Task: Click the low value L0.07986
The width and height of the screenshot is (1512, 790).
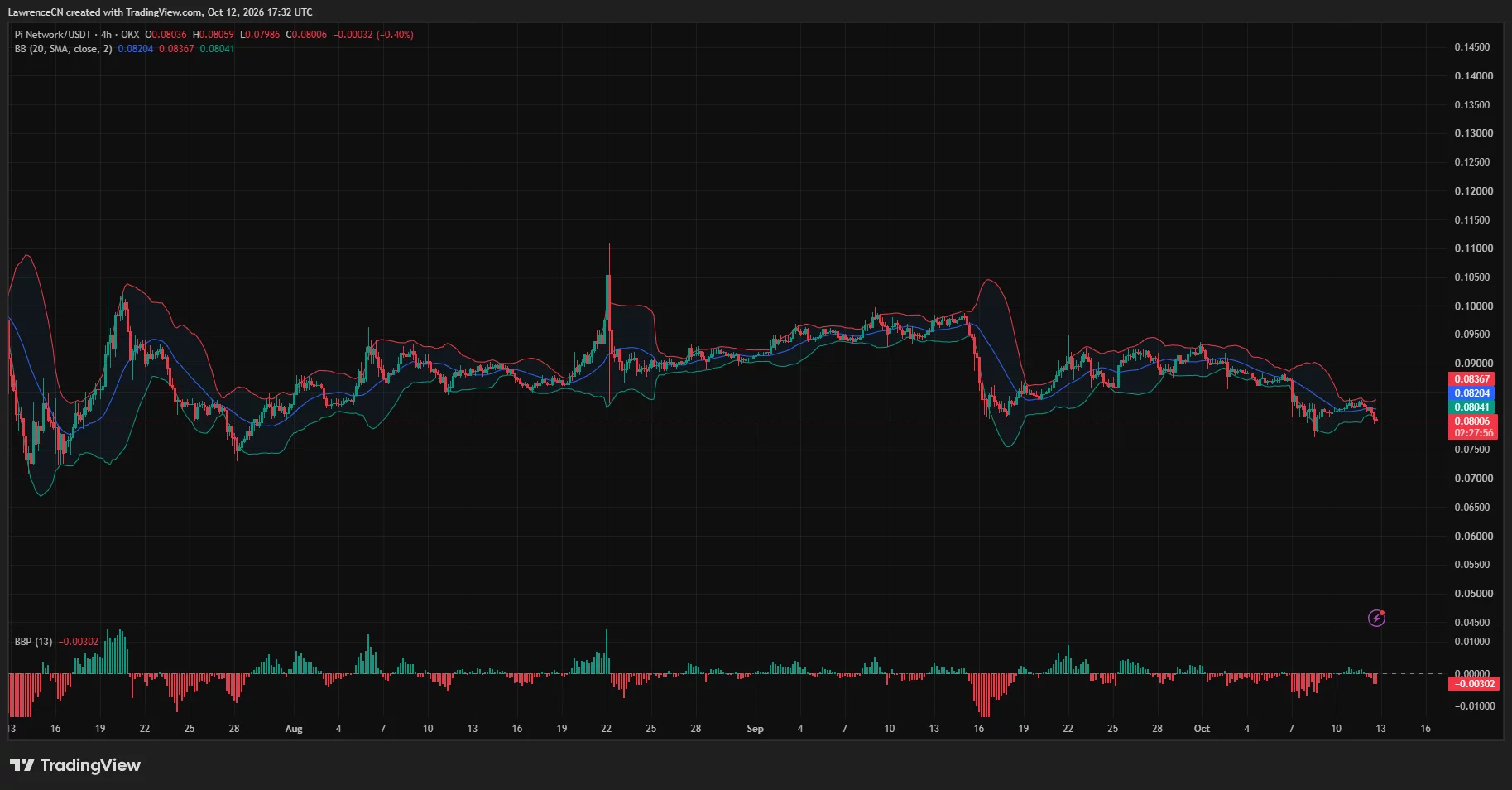Action: (260, 35)
